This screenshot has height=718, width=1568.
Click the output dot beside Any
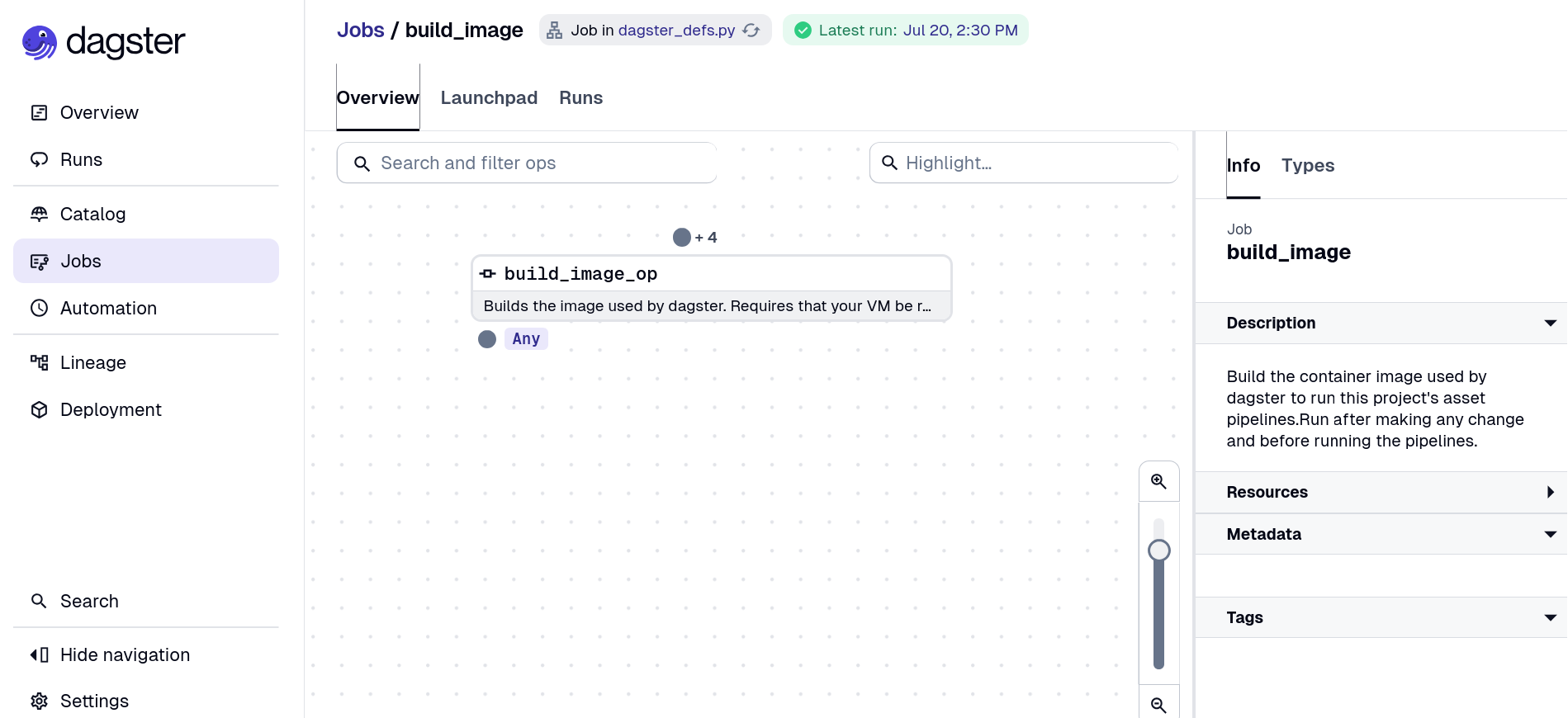click(x=487, y=339)
